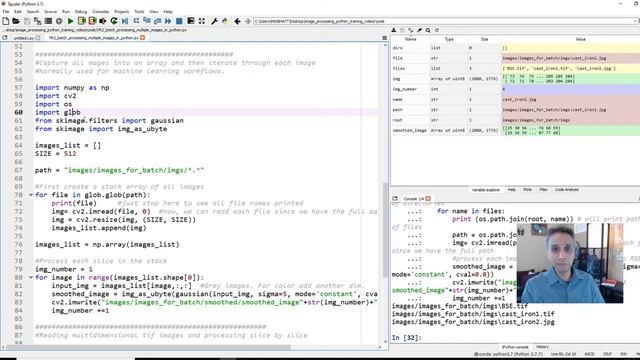
Task: Open editor options hamburger menu
Action: click(x=384, y=38)
